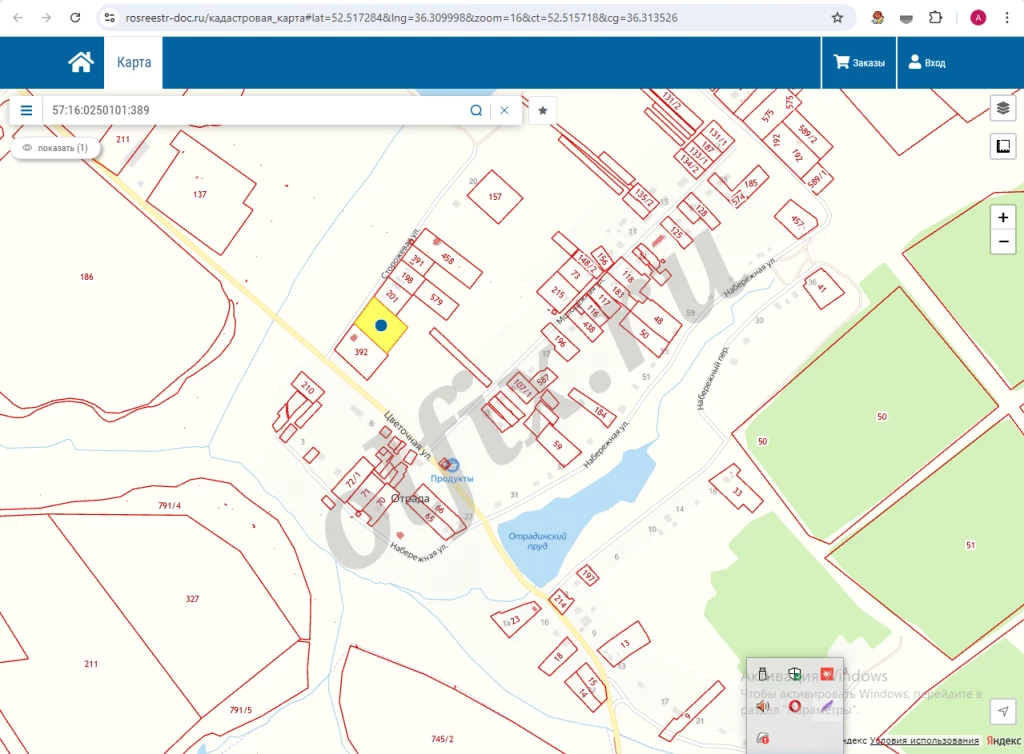Viewport: 1024px width, 754px height.
Task: Add parcel to favorites with star button
Action: 543,110
